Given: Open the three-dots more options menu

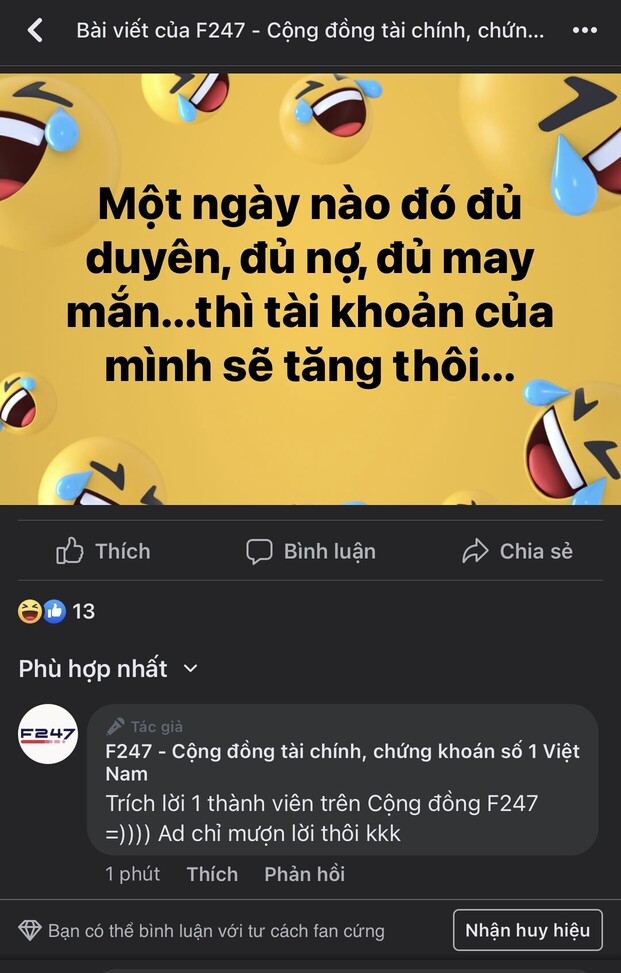Looking at the screenshot, I should 584,30.
